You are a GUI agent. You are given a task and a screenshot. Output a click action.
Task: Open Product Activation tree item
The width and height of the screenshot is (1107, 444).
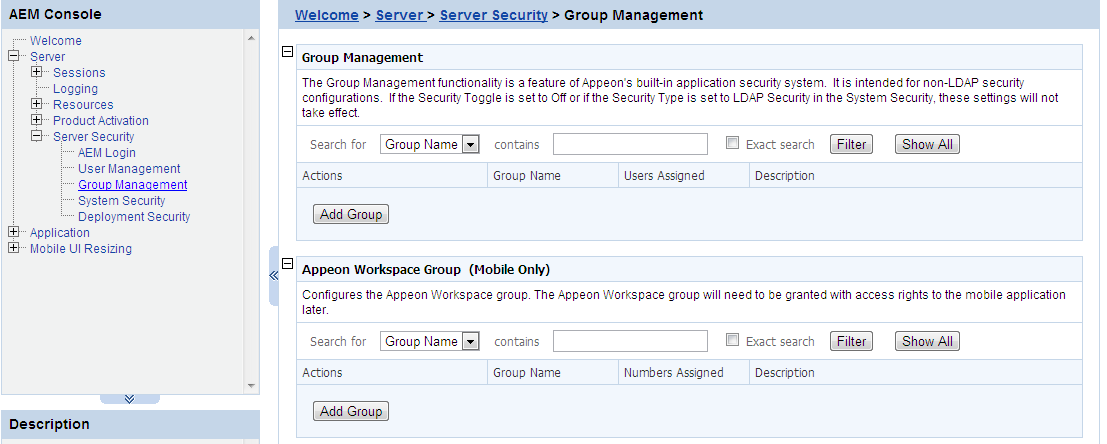pos(101,121)
